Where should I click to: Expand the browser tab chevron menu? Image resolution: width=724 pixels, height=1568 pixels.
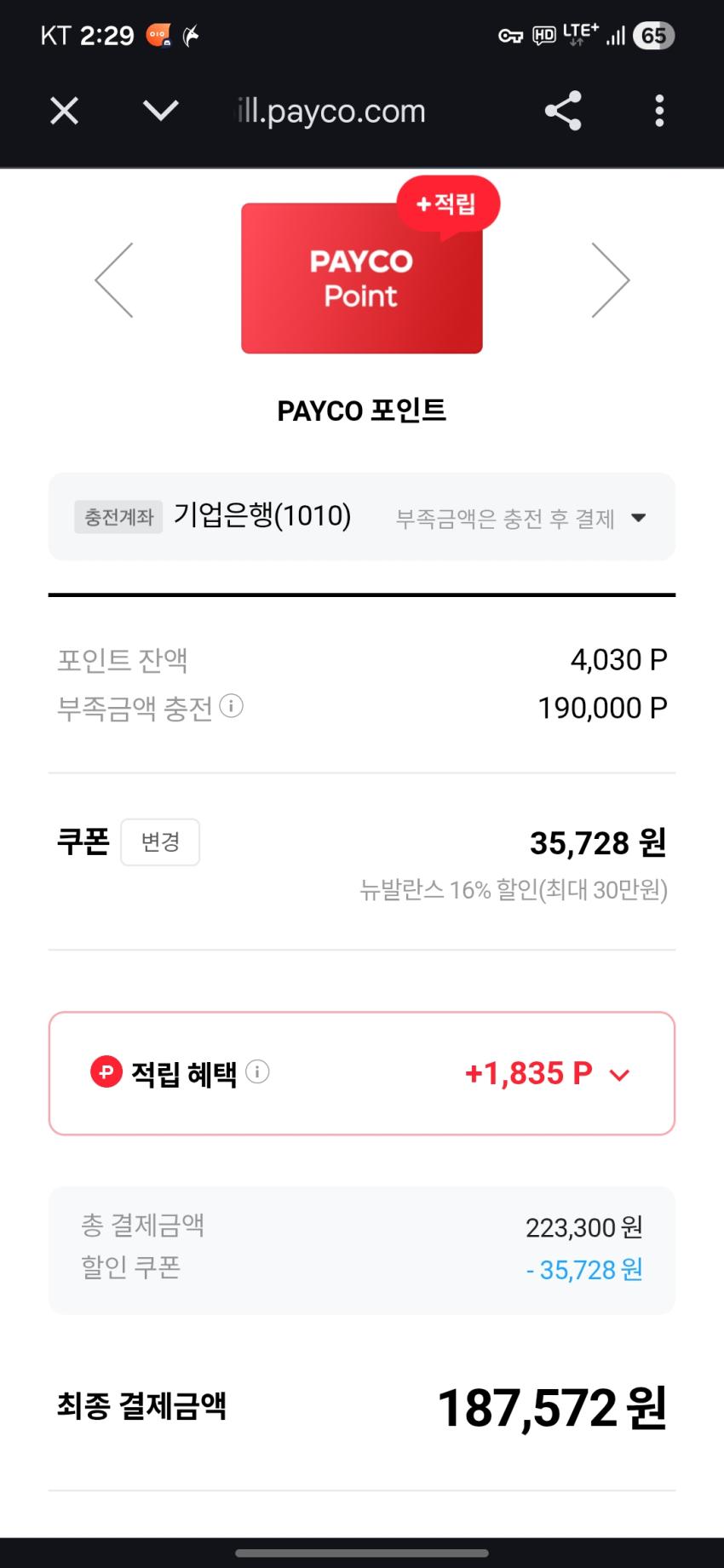[160, 111]
